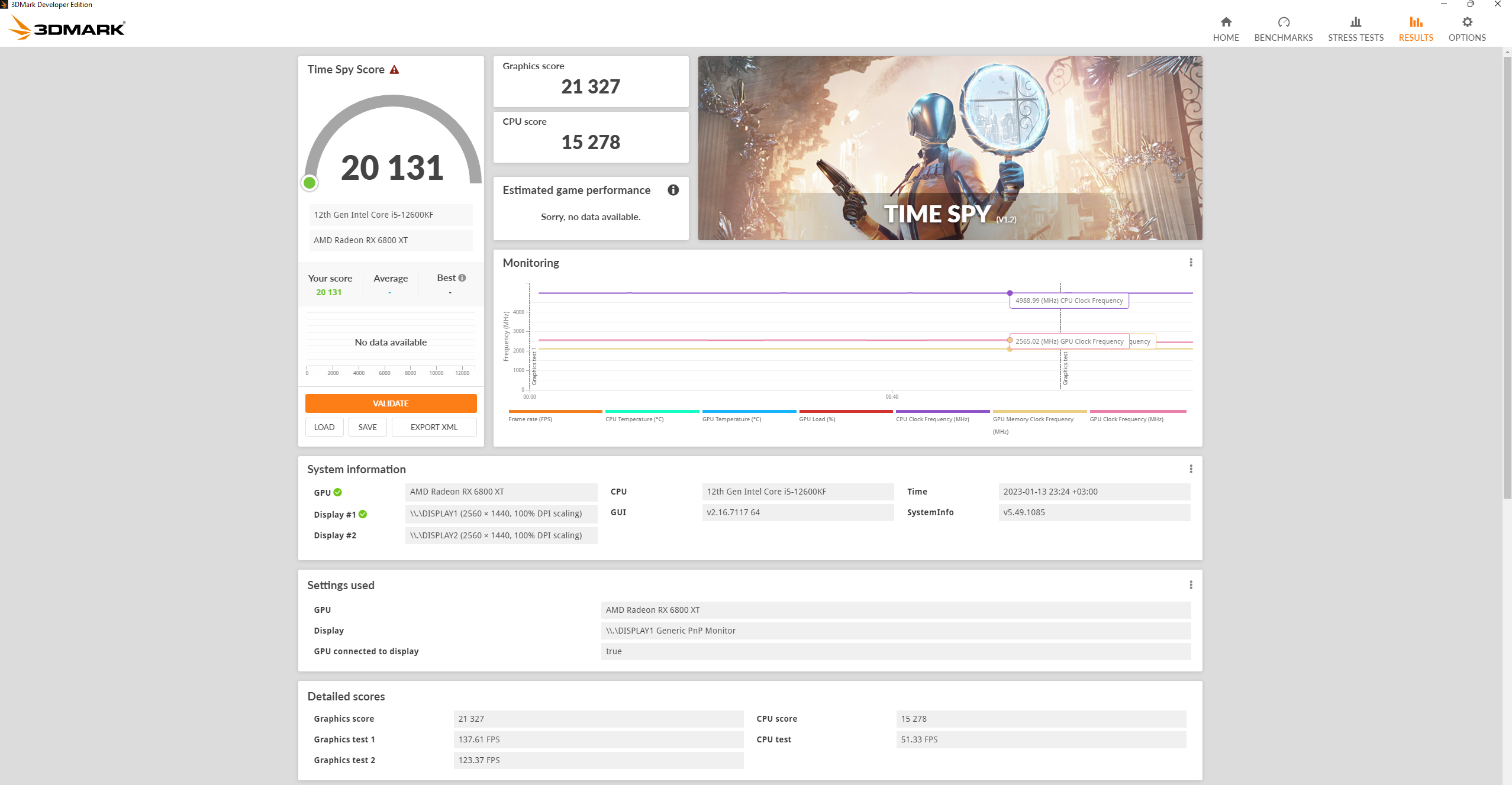Click the Time Spy Score warning triangle
The width and height of the screenshot is (1512, 785).
394,70
